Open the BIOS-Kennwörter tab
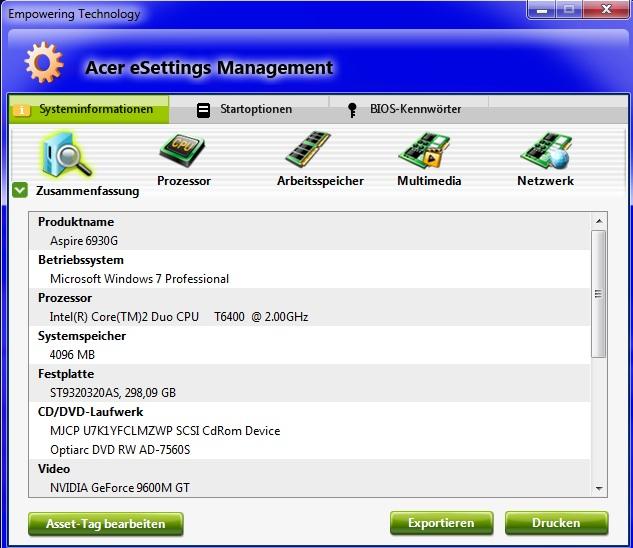Screen dimensions: 633x548 coord(409,109)
